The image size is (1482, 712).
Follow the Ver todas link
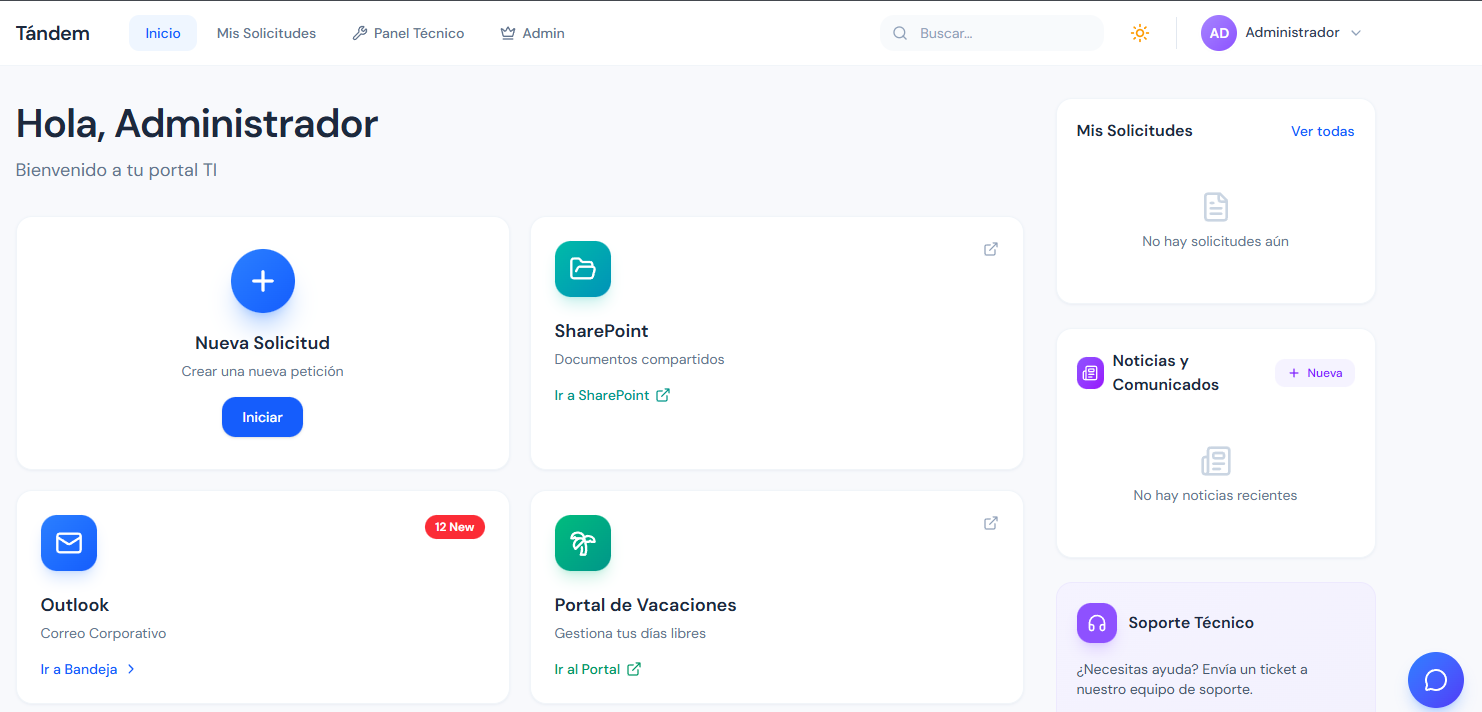(x=1322, y=131)
